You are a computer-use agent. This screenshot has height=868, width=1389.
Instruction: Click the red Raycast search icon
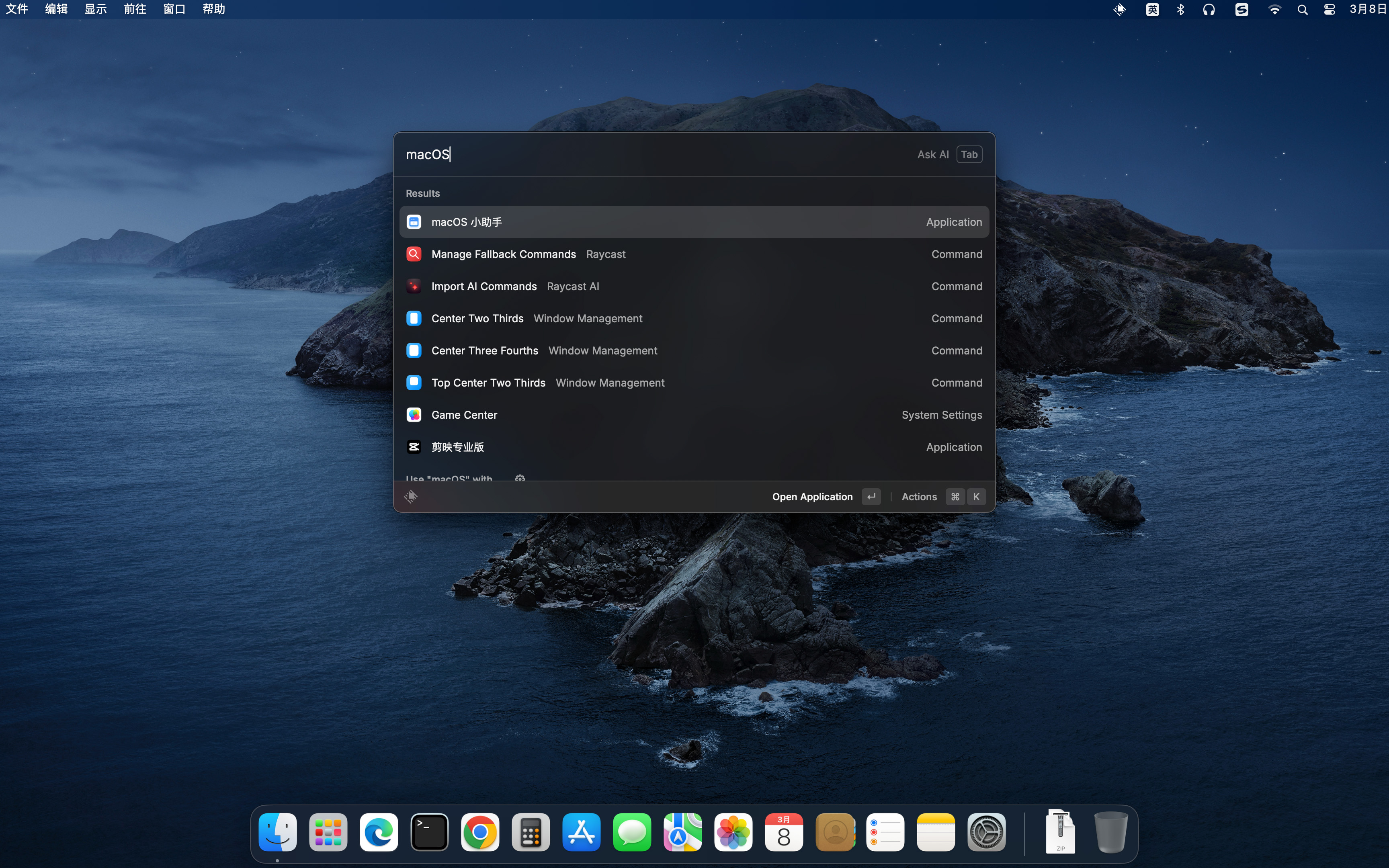coord(414,254)
